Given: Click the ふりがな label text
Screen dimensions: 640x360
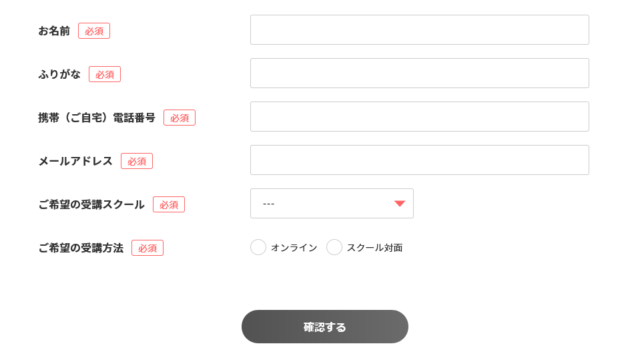Looking at the screenshot, I should pyautogui.click(x=60, y=74).
